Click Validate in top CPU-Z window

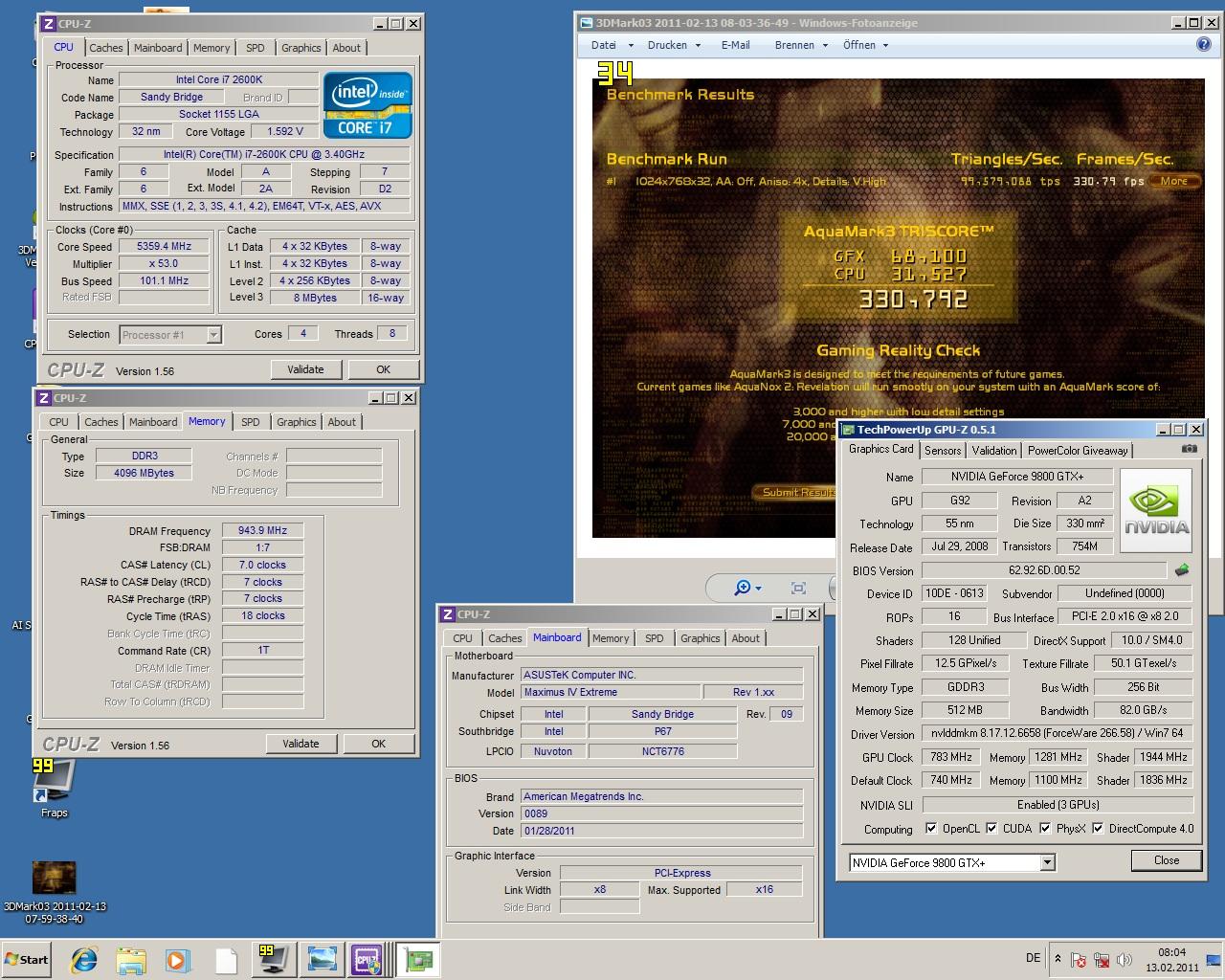[305, 369]
